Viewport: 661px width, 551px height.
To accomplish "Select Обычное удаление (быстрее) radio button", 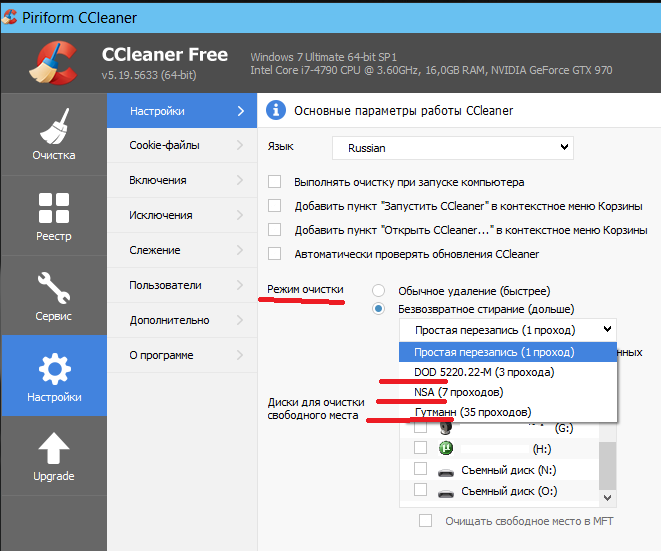I will 378,290.
